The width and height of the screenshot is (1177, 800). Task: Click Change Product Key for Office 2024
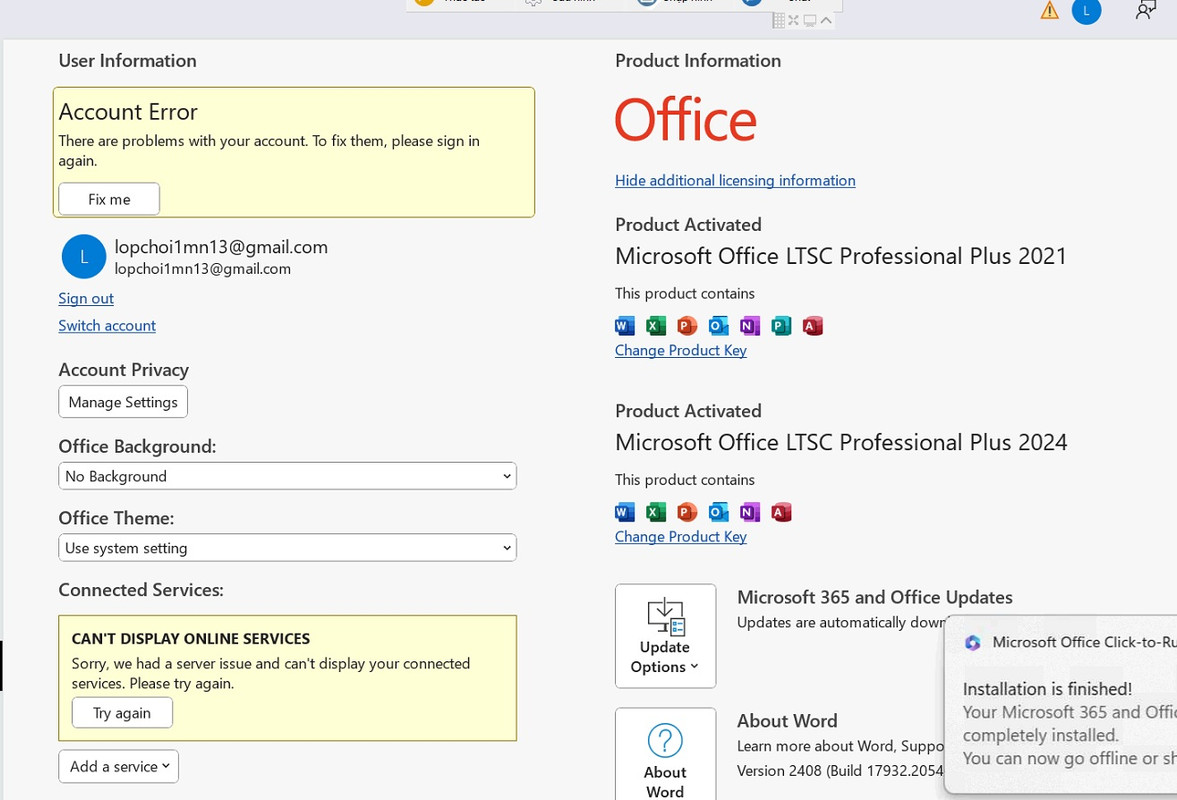pos(681,536)
